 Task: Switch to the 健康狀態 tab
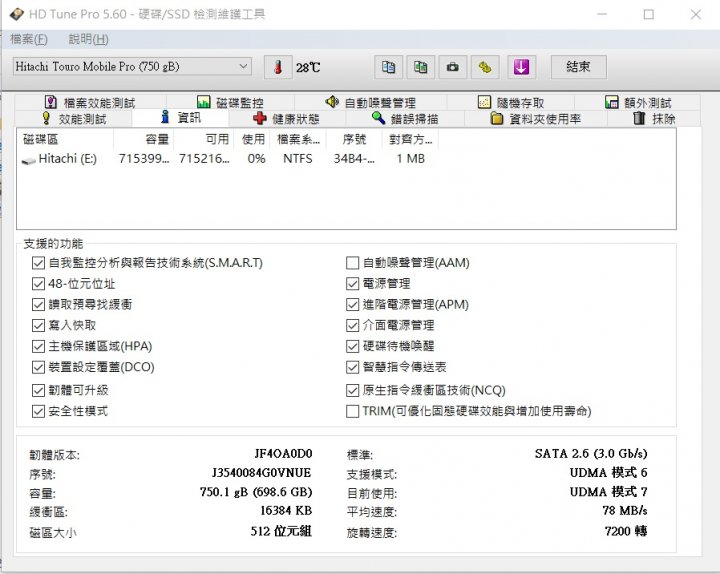(287, 119)
